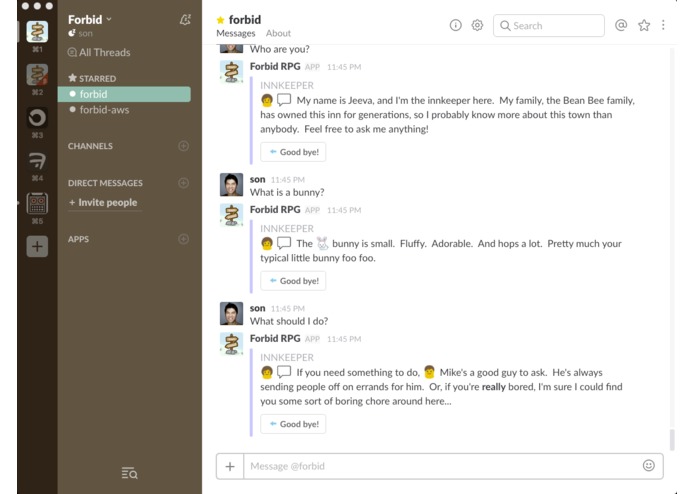This screenshot has width=695, height=494.
Task: Switch to the first Forbid workspace icon
Action: click(37, 32)
